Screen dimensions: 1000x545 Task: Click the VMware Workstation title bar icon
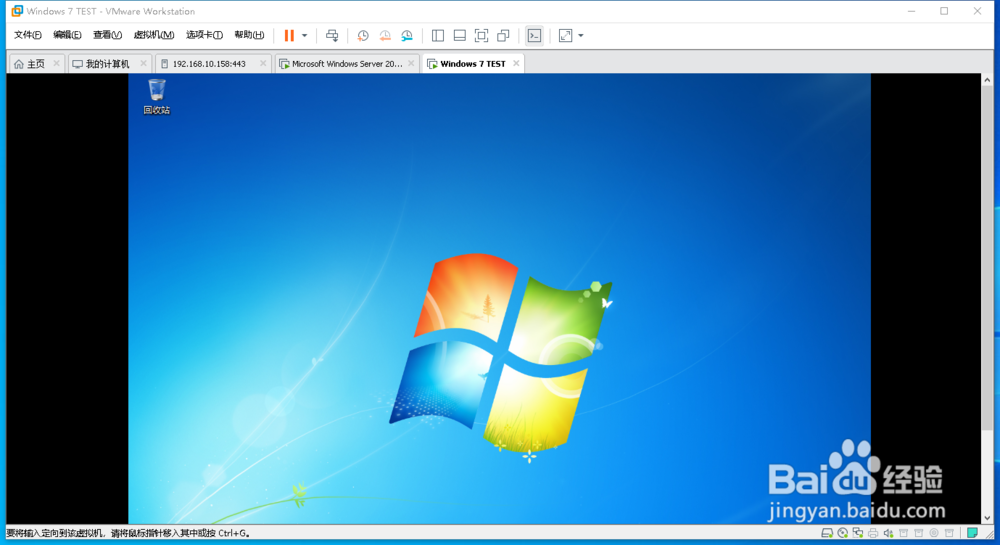[17, 11]
